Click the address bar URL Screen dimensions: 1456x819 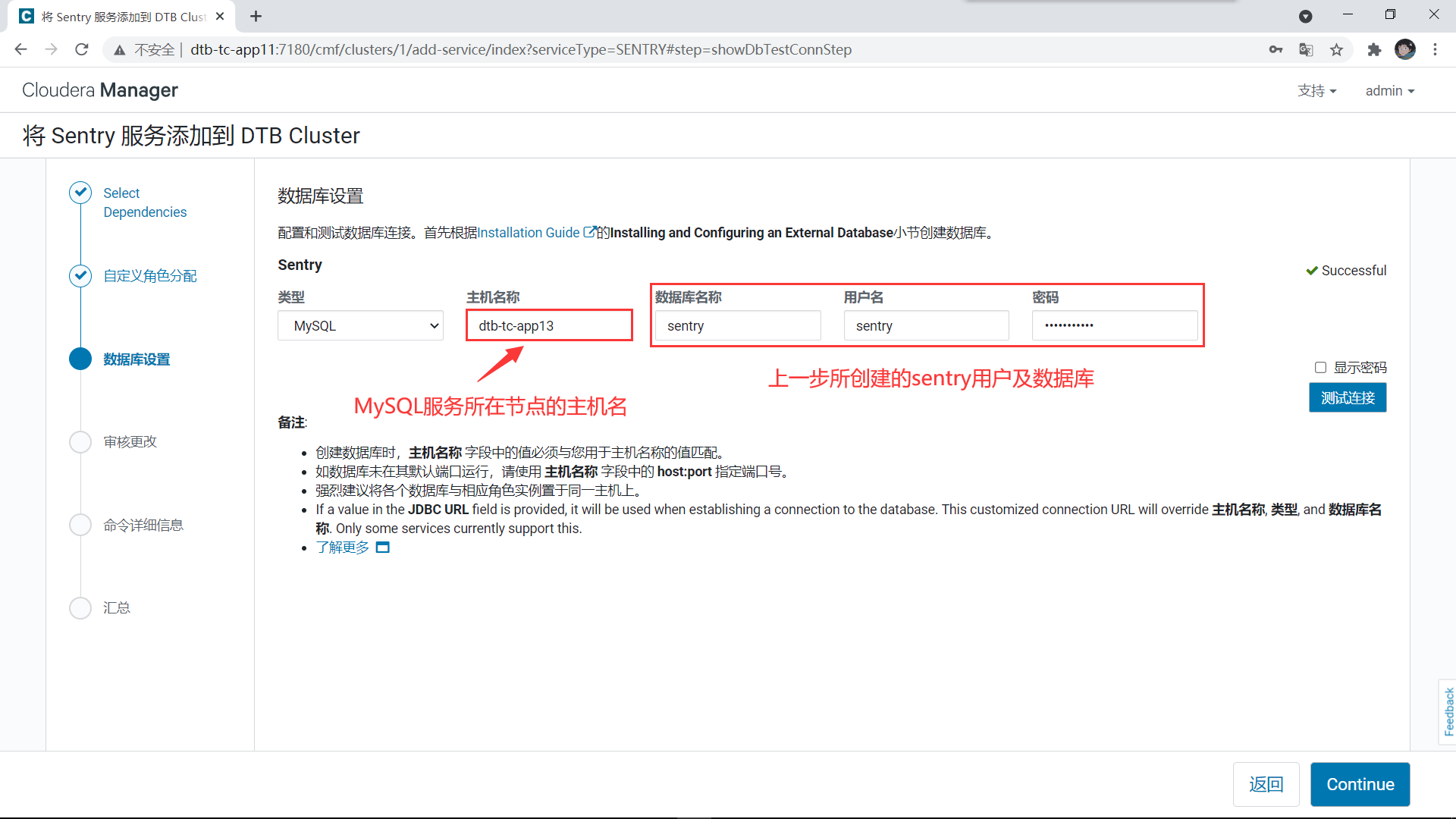(521, 49)
